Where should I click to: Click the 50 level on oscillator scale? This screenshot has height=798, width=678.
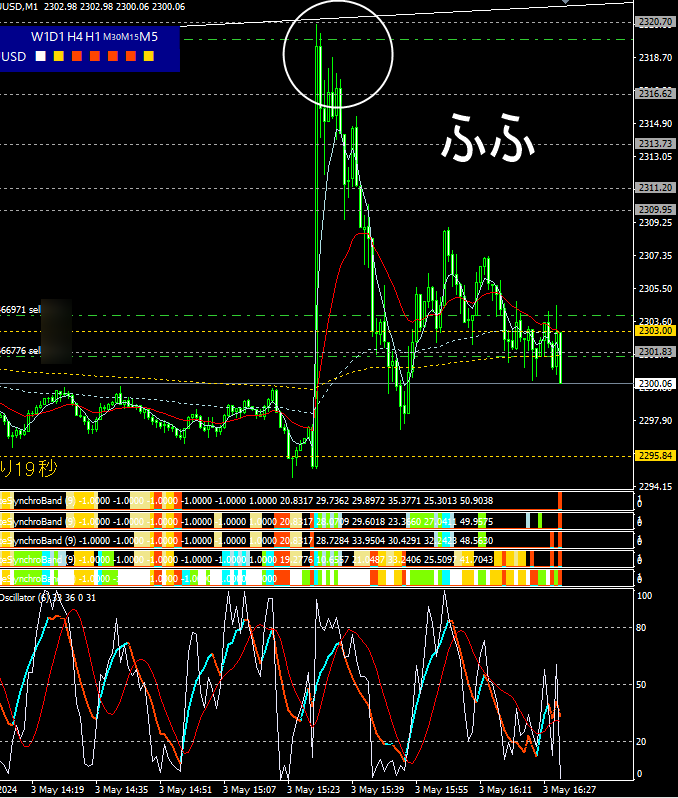pyautogui.click(x=641, y=685)
